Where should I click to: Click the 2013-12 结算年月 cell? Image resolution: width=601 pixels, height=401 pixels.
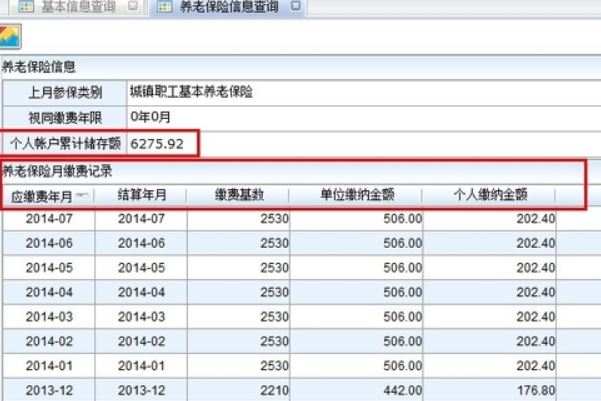[x=141, y=390]
